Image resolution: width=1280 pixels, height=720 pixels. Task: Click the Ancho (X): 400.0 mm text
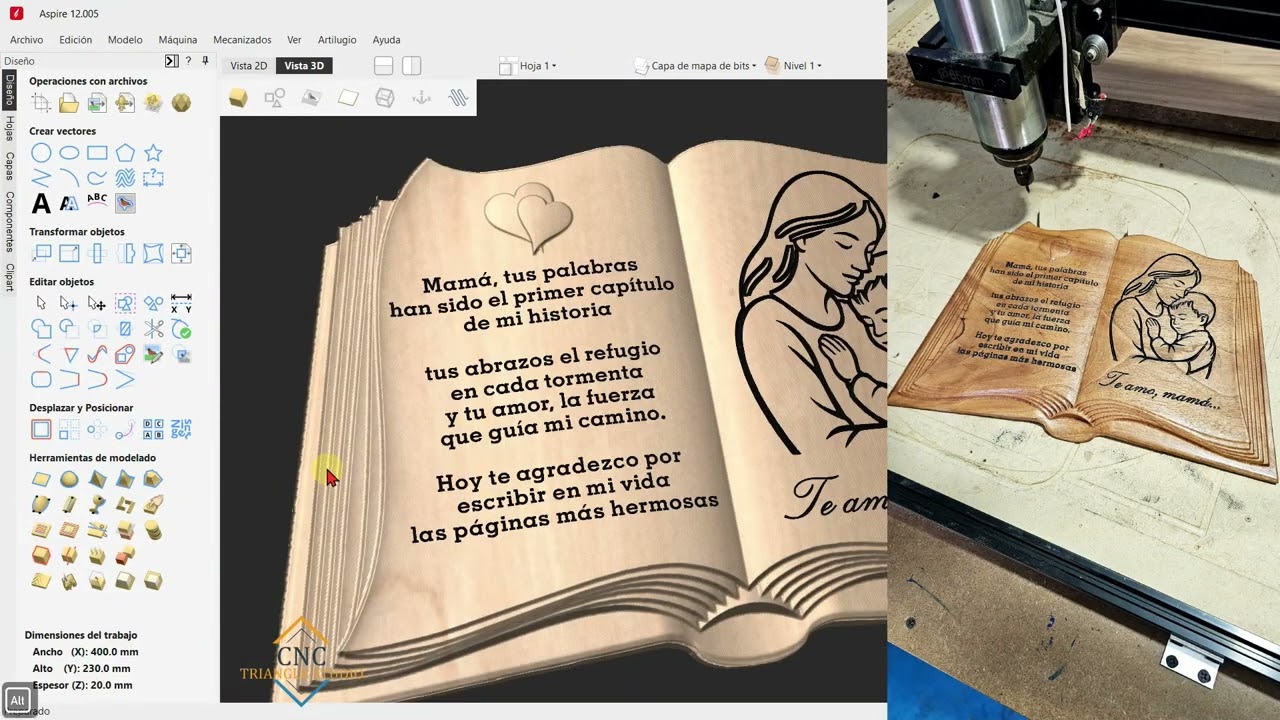[x=86, y=652]
